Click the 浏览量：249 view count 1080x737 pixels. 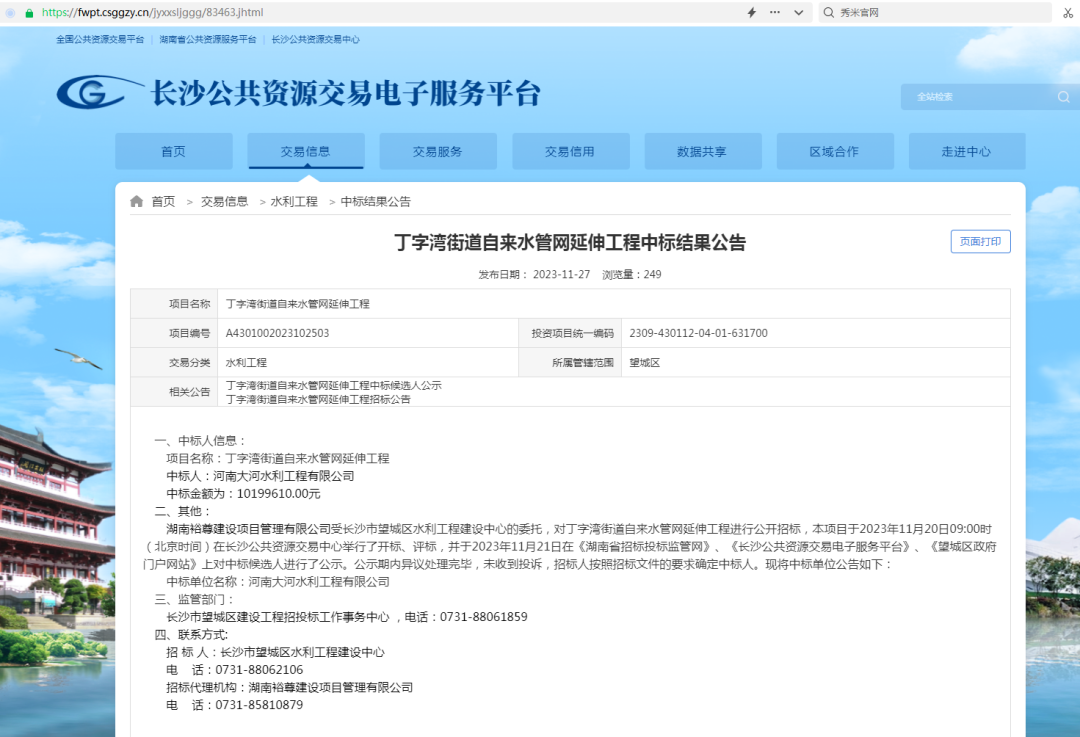(x=632, y=274)
